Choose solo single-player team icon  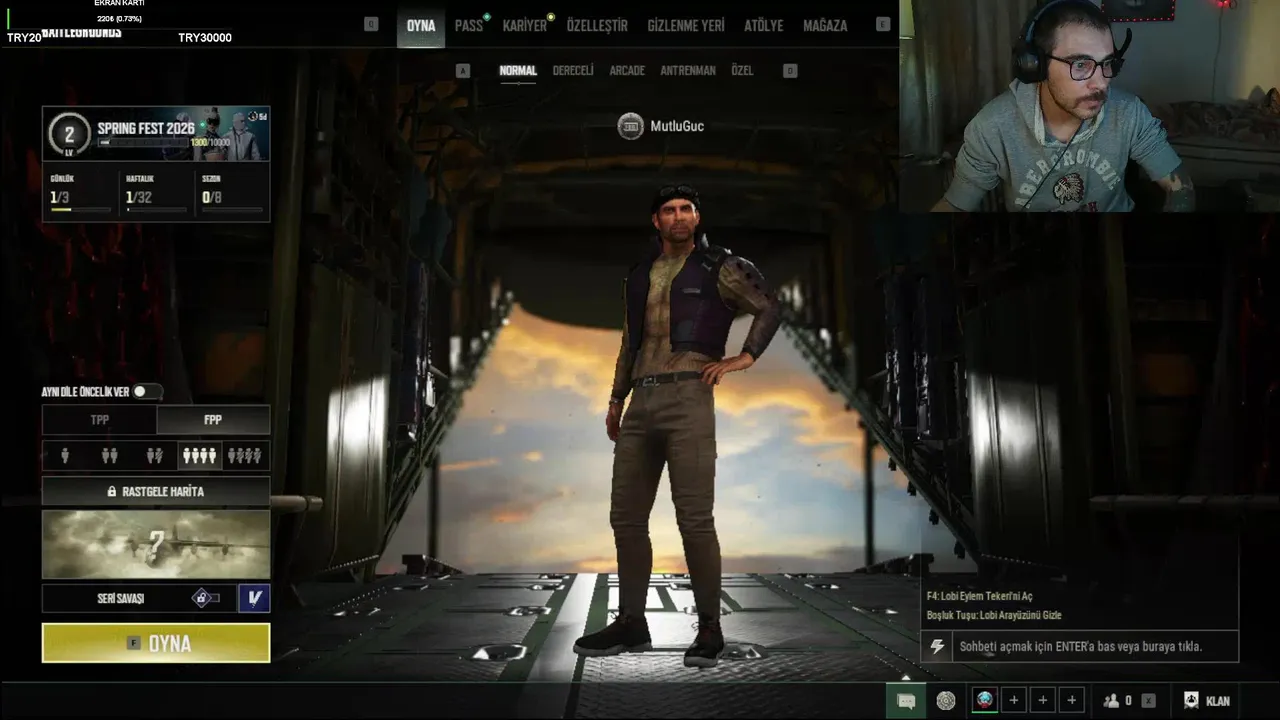(x=65, y=456)
